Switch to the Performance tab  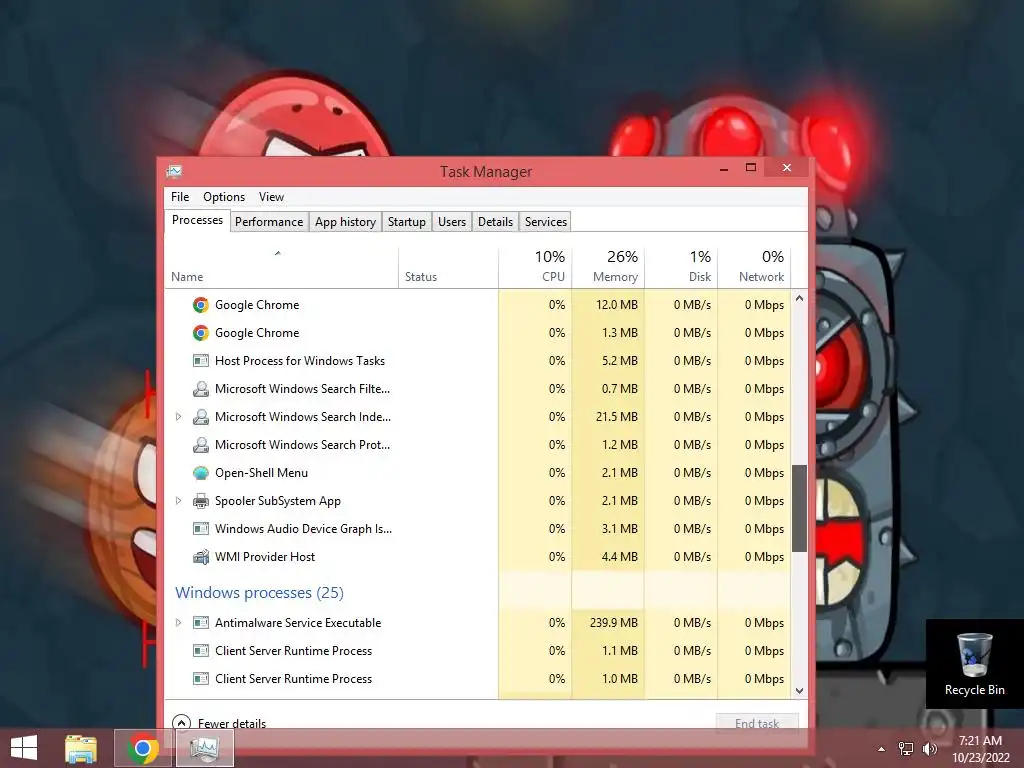(x=269, y=221)
